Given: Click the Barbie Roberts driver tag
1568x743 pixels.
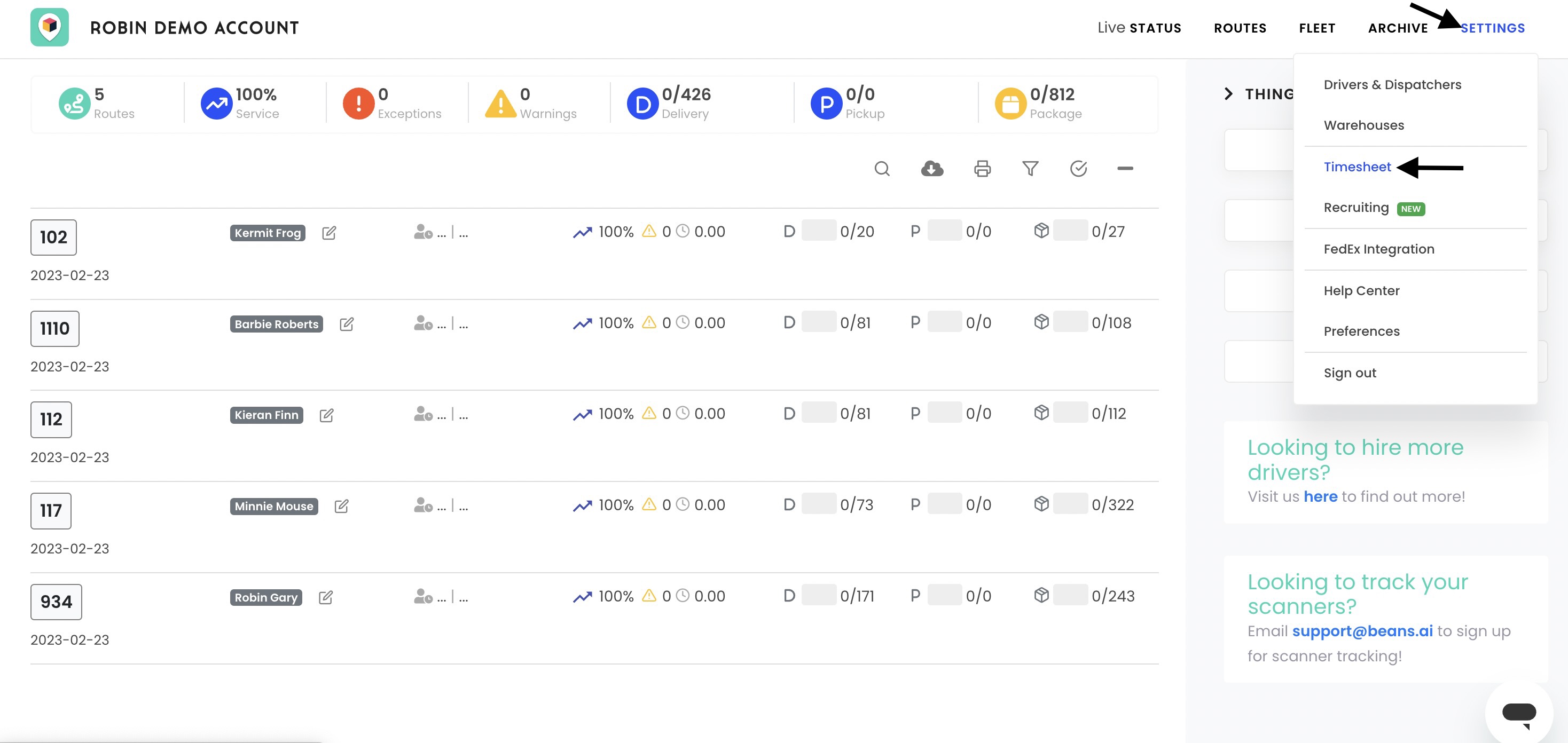Looking at the screenshot, I should pyautogui.click(x=276, y=324).
